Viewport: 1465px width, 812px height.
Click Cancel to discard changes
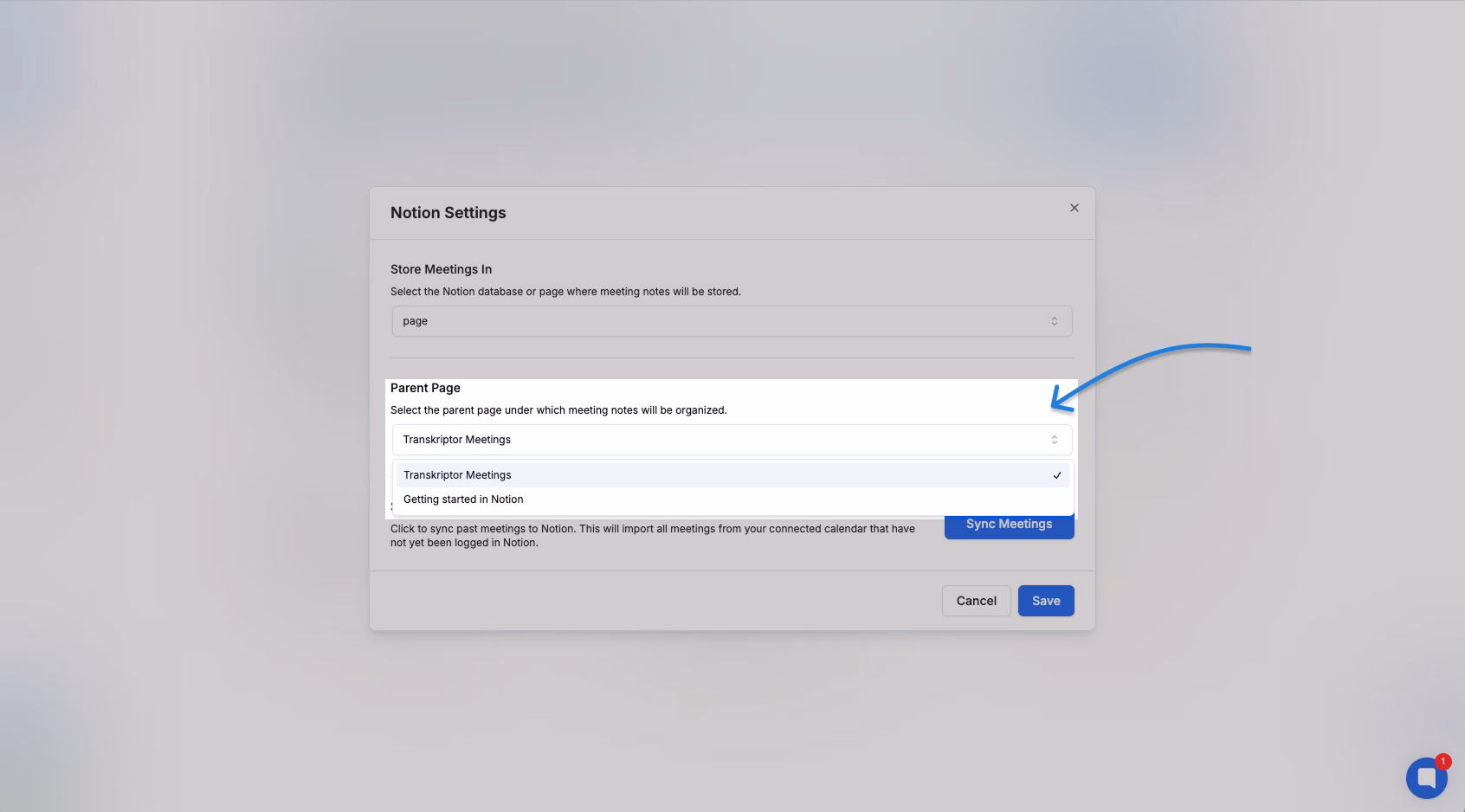pyautogui.click(x=976, y=601)
